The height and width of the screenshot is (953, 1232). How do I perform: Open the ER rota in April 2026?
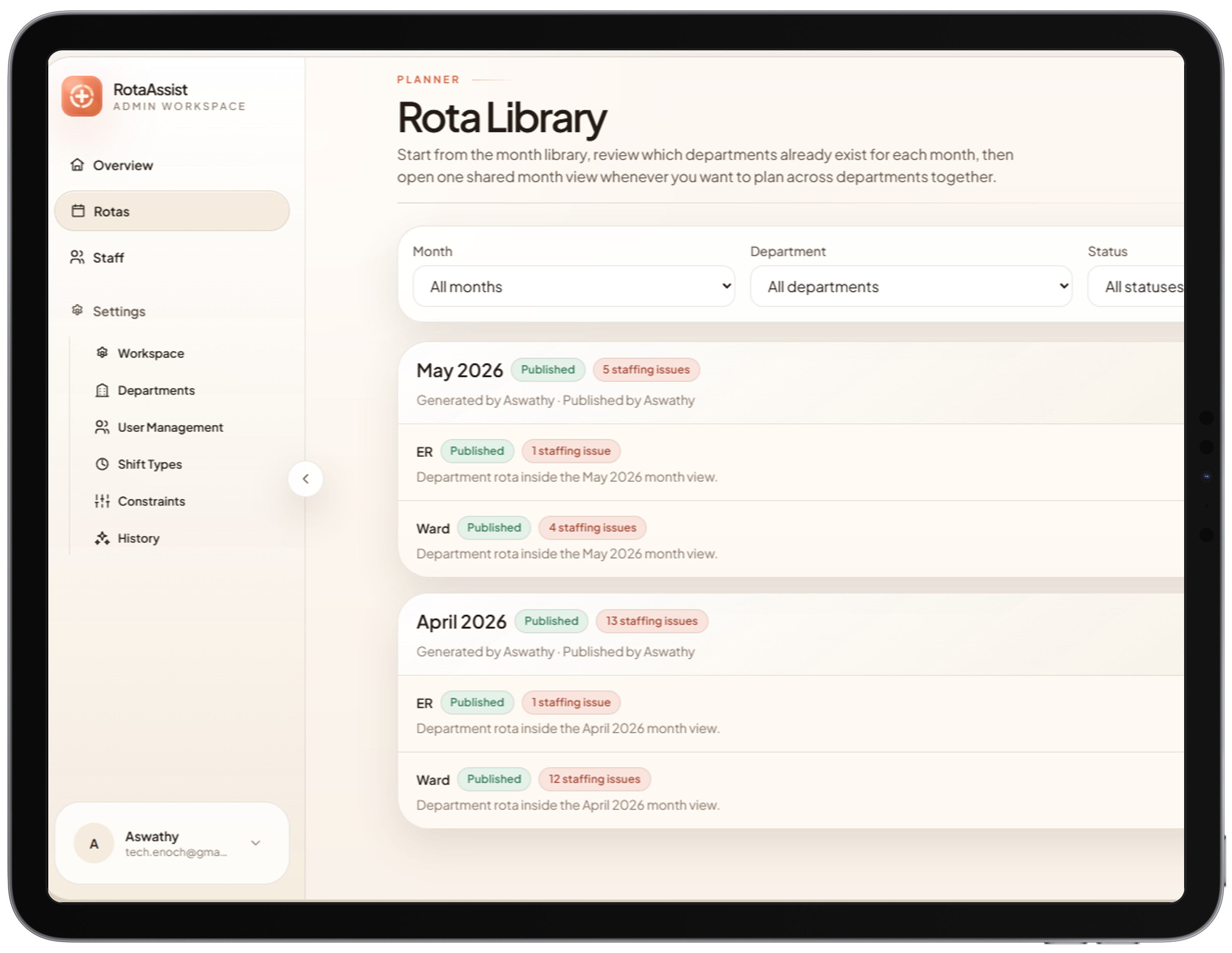tap(791, 714)
